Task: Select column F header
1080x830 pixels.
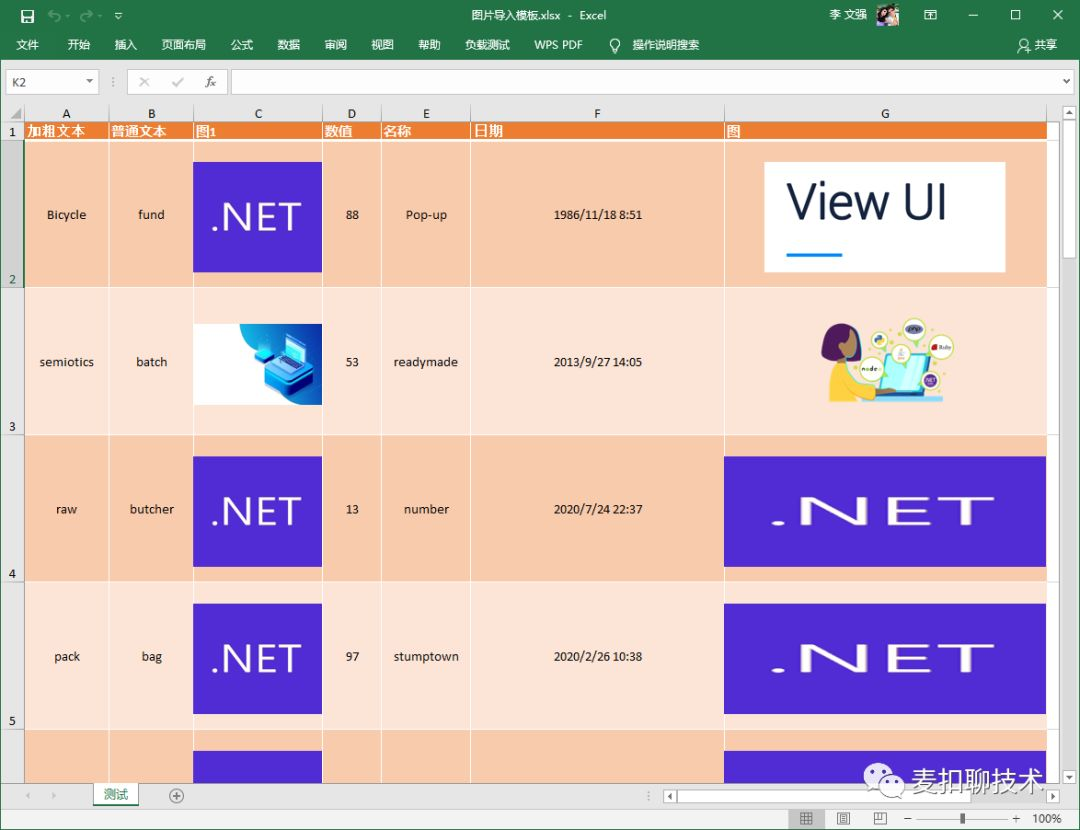Action: click(597, 114)
